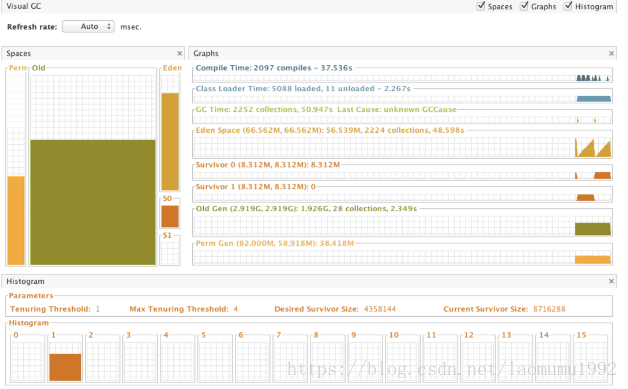Click the Spaces panel title

point(18,53)
